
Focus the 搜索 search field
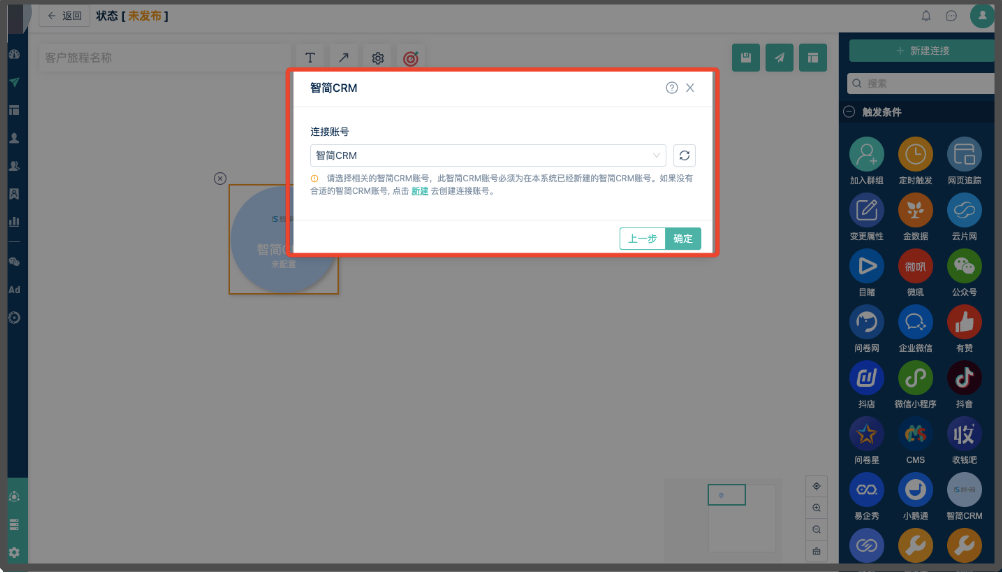click(921, 83)
